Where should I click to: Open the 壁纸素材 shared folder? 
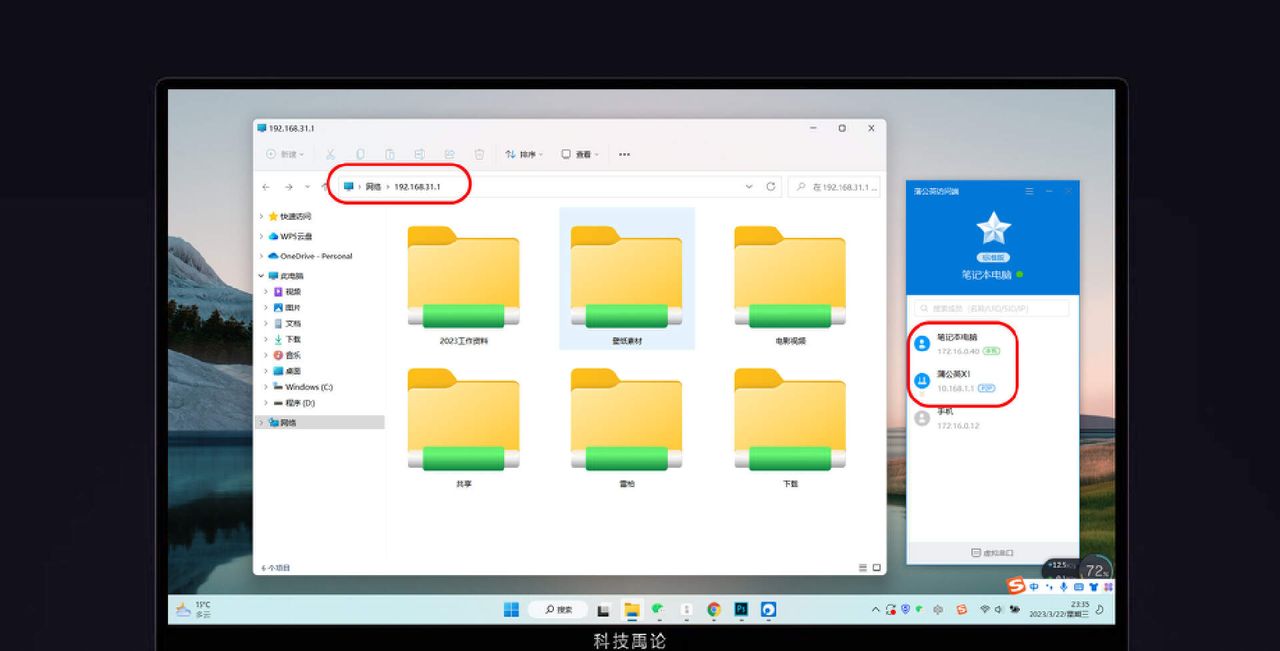tap(627, 280)
